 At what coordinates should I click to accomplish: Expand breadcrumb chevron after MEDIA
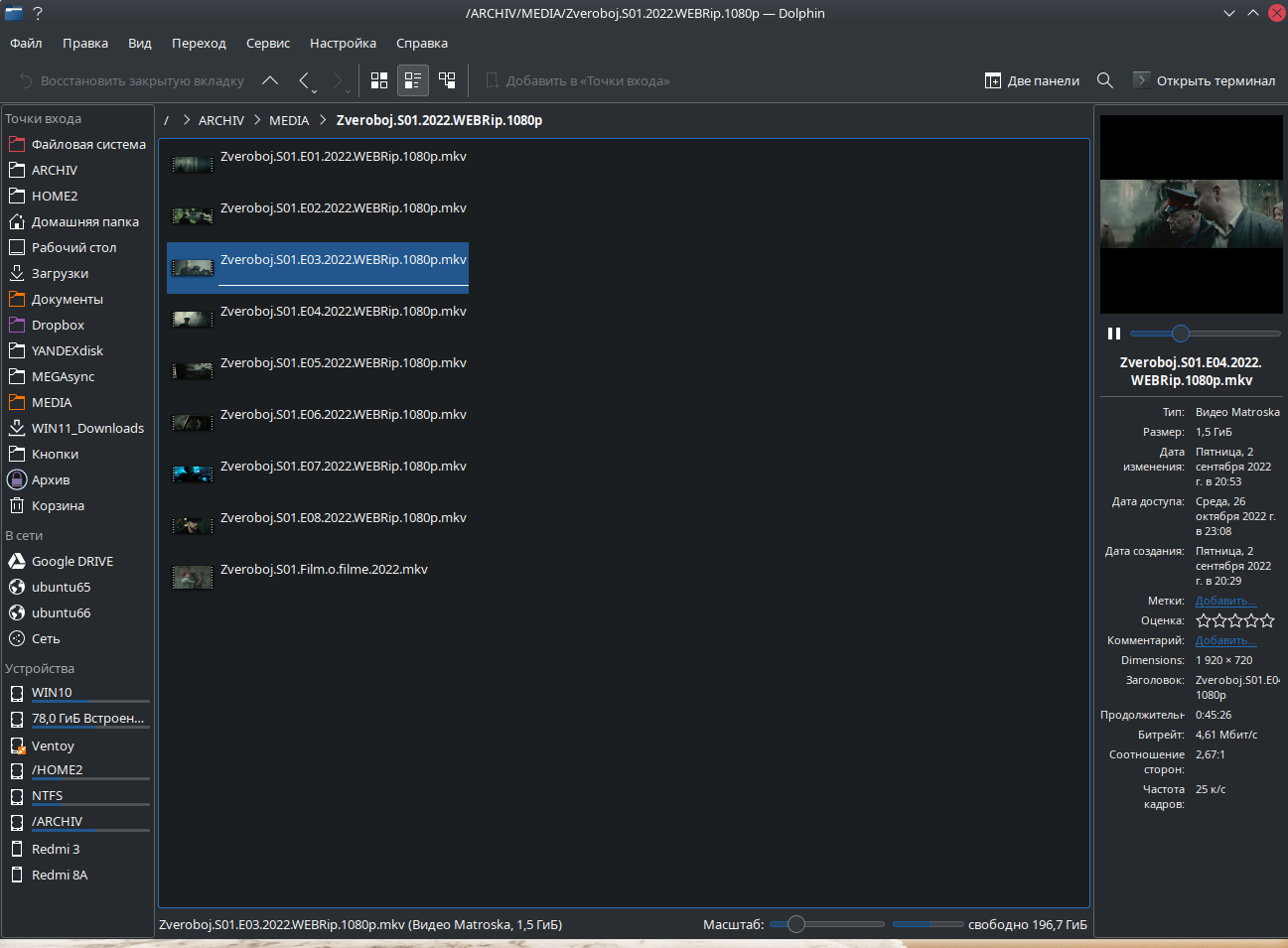323,120
